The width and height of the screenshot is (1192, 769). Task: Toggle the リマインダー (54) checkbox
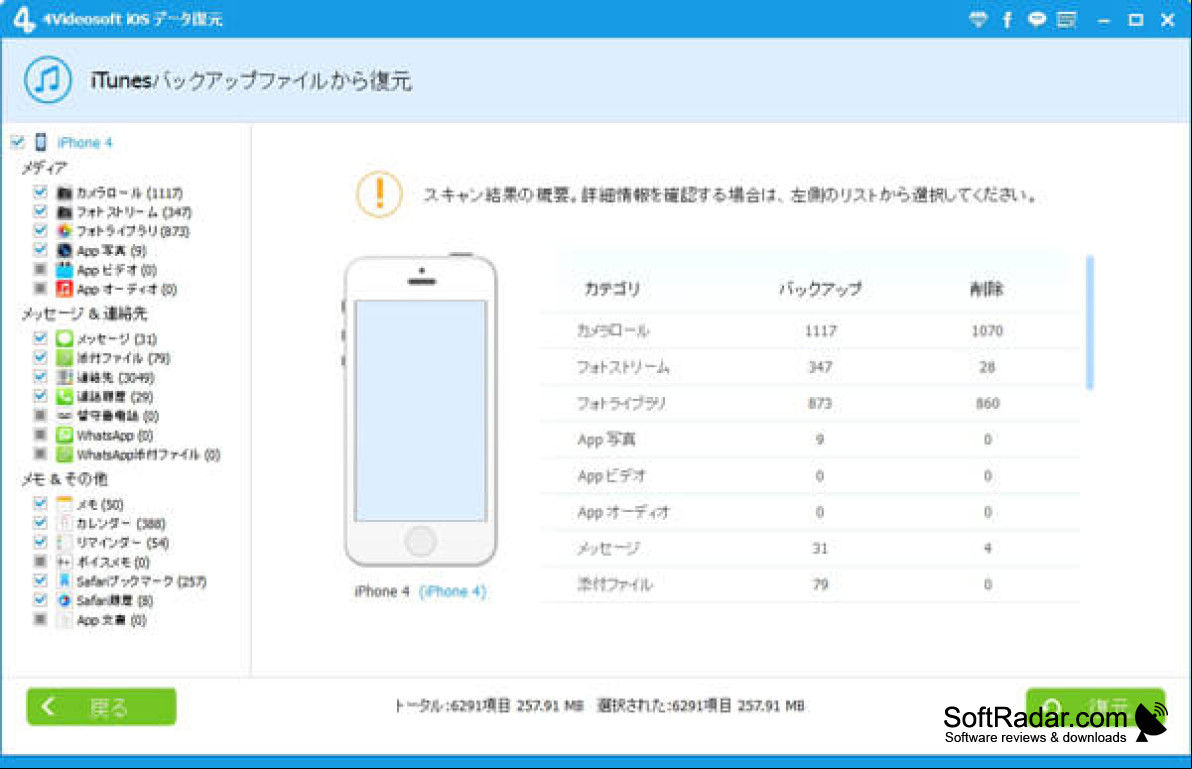tap(40, 542)
